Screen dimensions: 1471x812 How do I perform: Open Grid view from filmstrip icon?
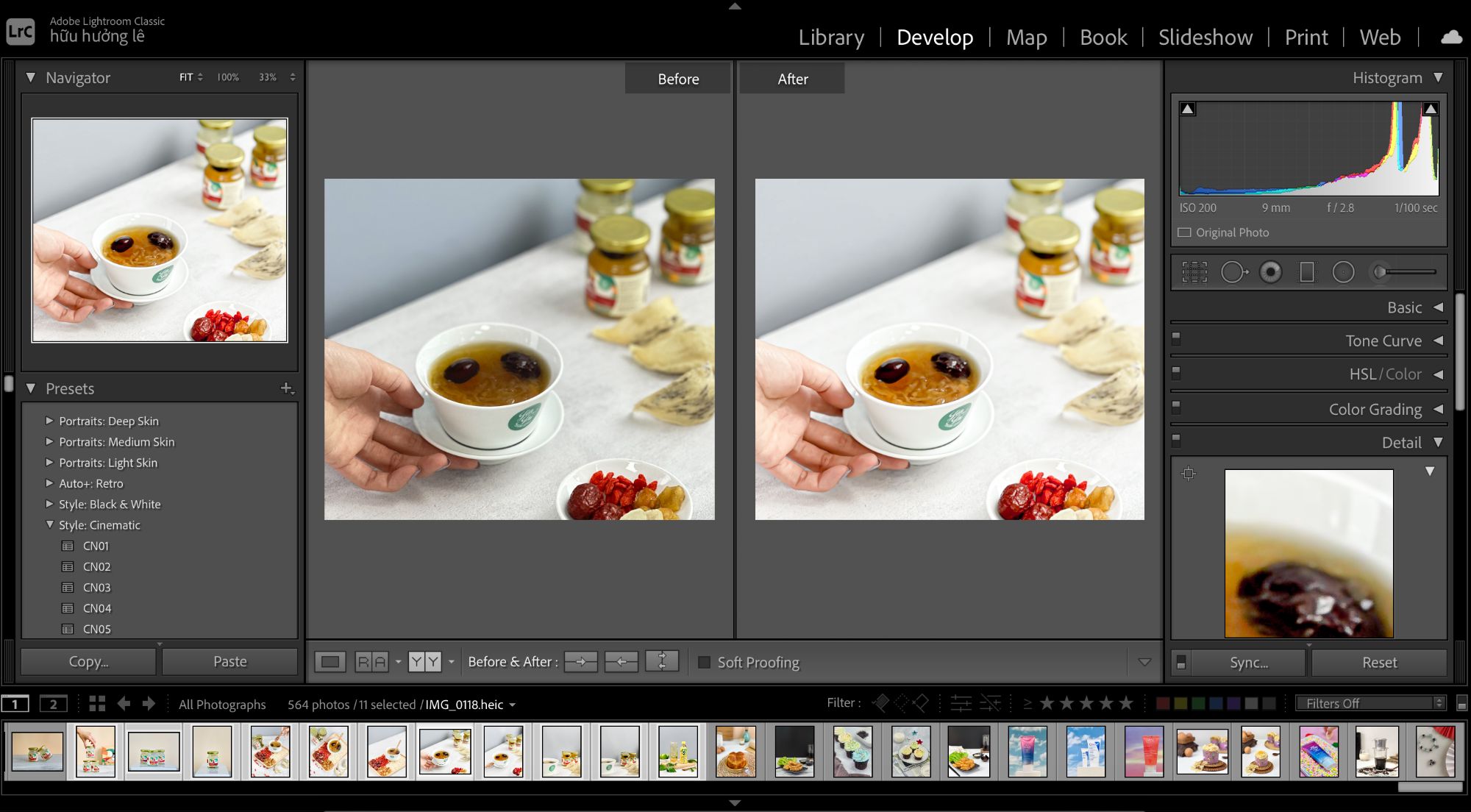pyautogui.click(x=97, y=704)
